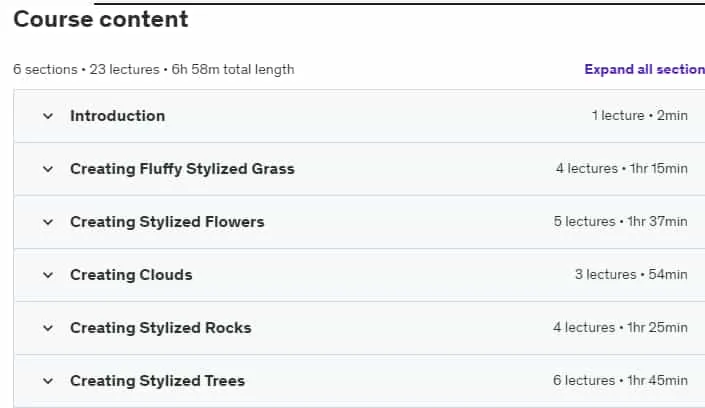Select the Creating Stylized Flowers title
705x408 pixels.
tap(167, 222)
